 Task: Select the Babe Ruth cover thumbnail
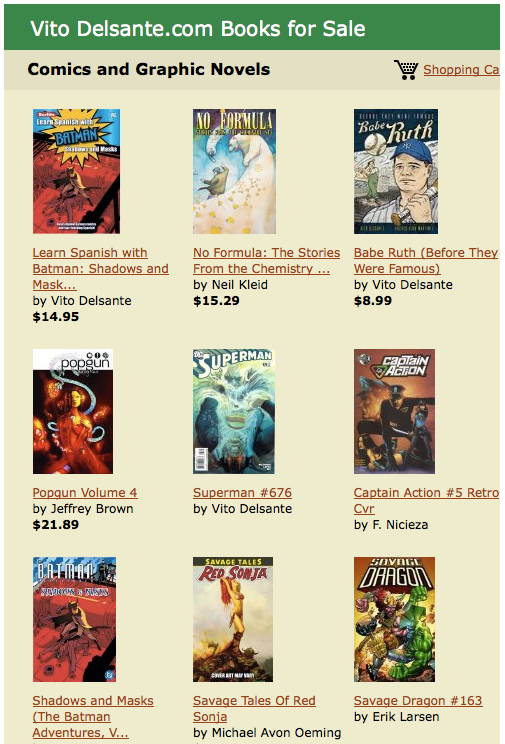[396, 171]
